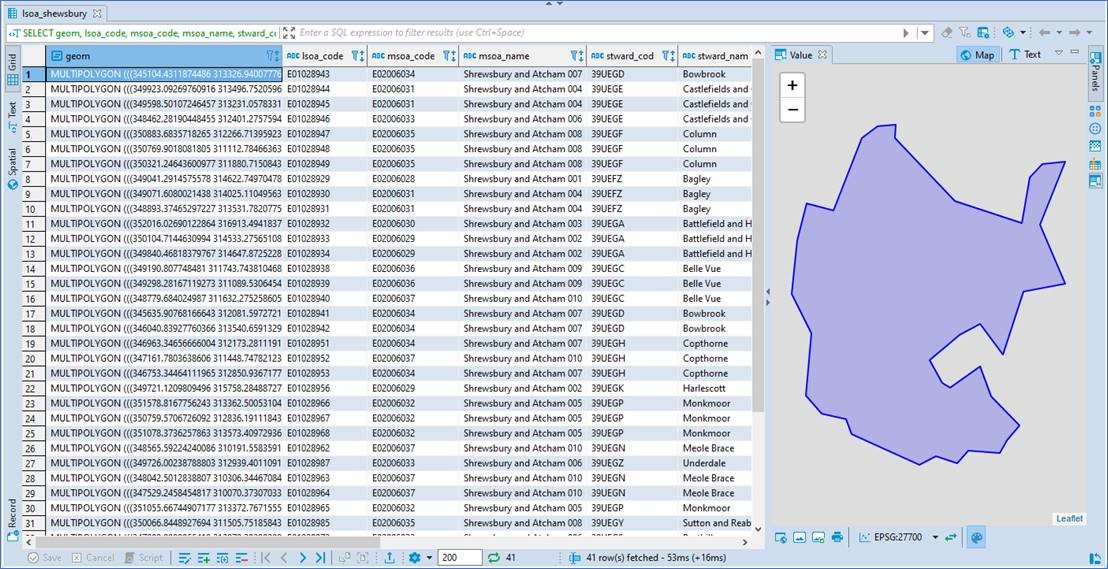
Task: Click the Save button
Action: [x=44, y=558]
